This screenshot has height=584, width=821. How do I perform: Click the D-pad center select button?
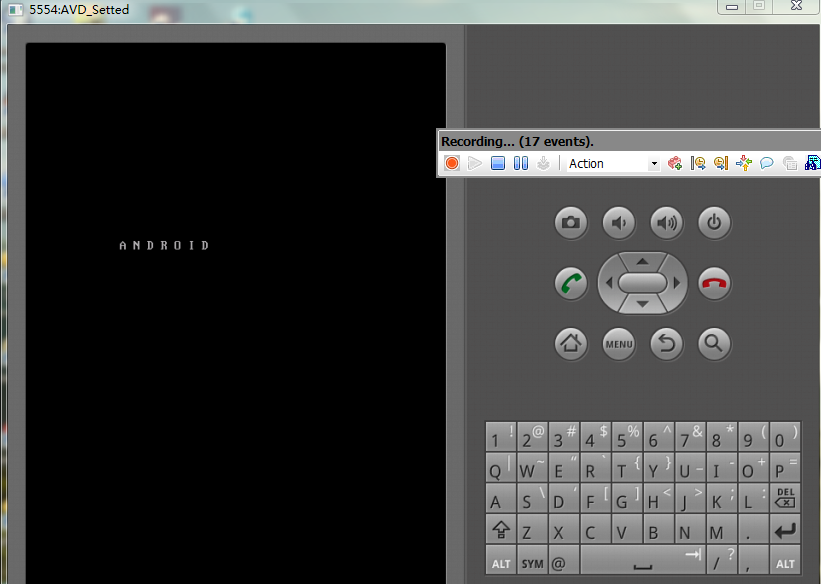tap(642, 283)
